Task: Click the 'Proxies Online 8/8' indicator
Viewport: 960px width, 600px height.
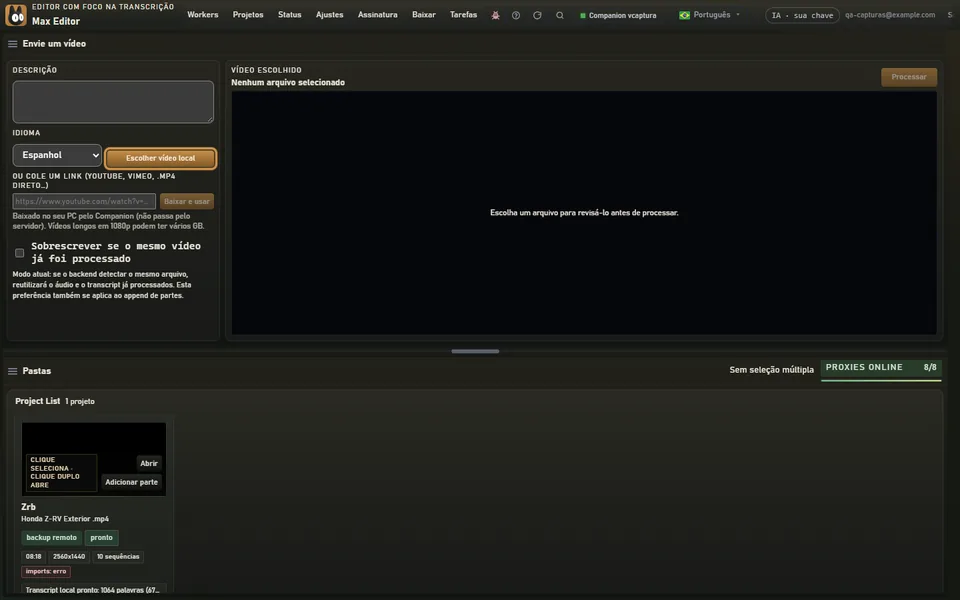Action: pos(881,369)
